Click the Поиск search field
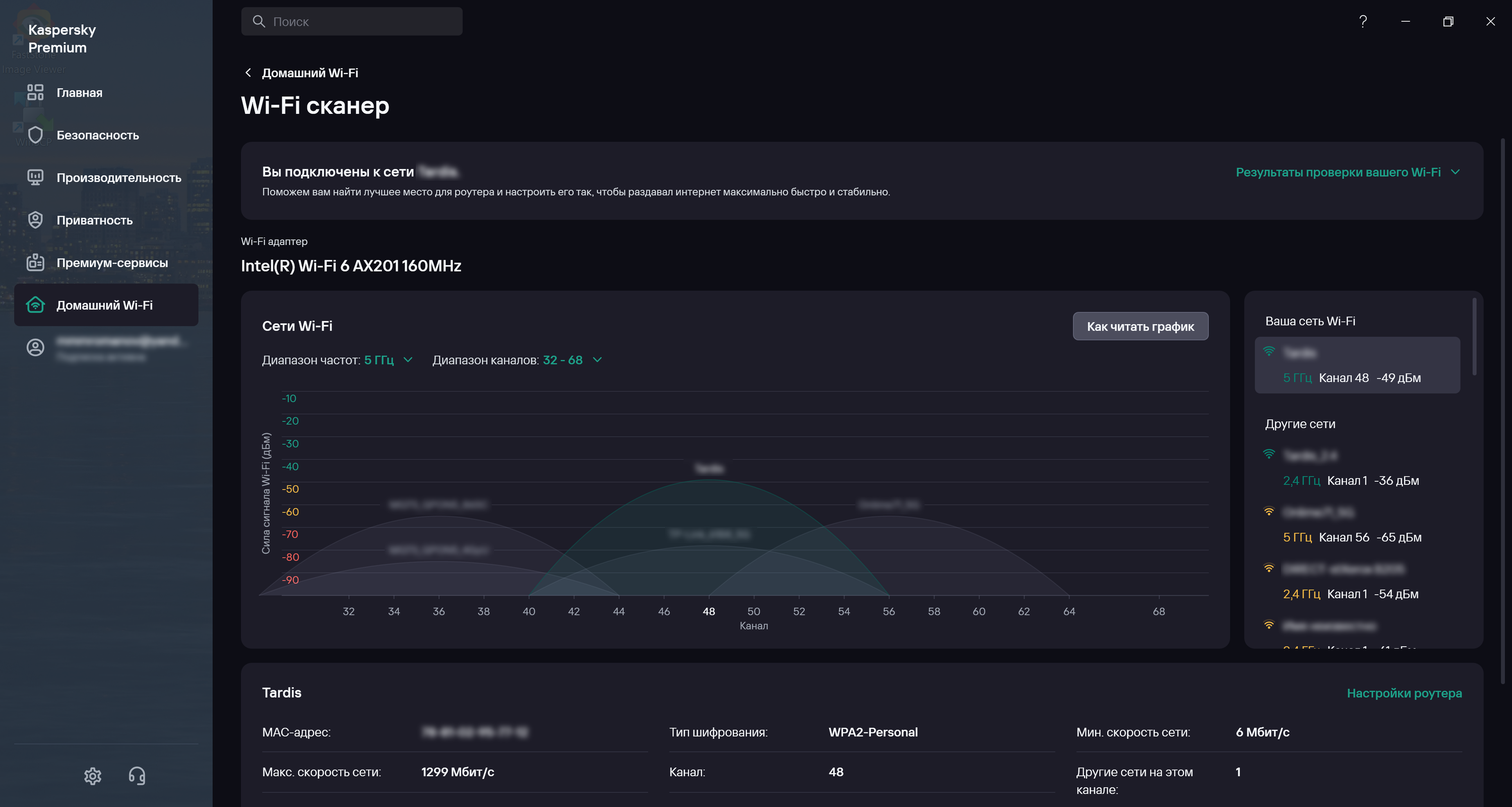The width and height of the screenshot is (1512, 807). coord(352,22)
